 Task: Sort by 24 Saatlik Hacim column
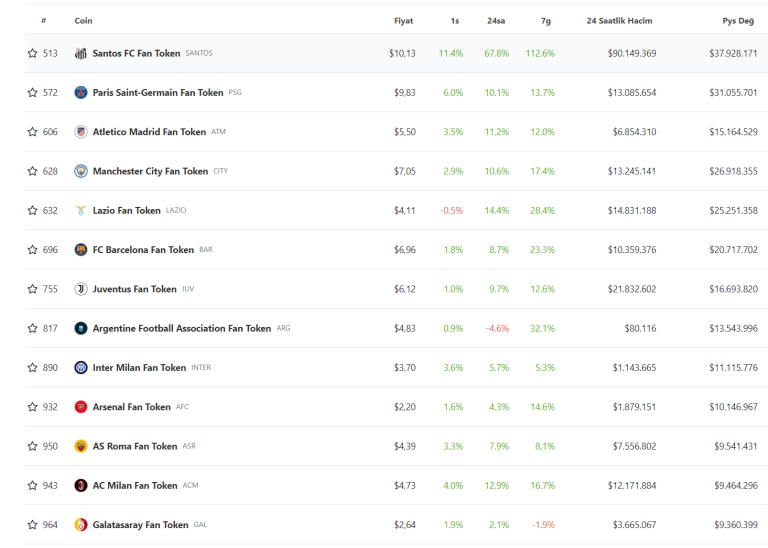620,21
